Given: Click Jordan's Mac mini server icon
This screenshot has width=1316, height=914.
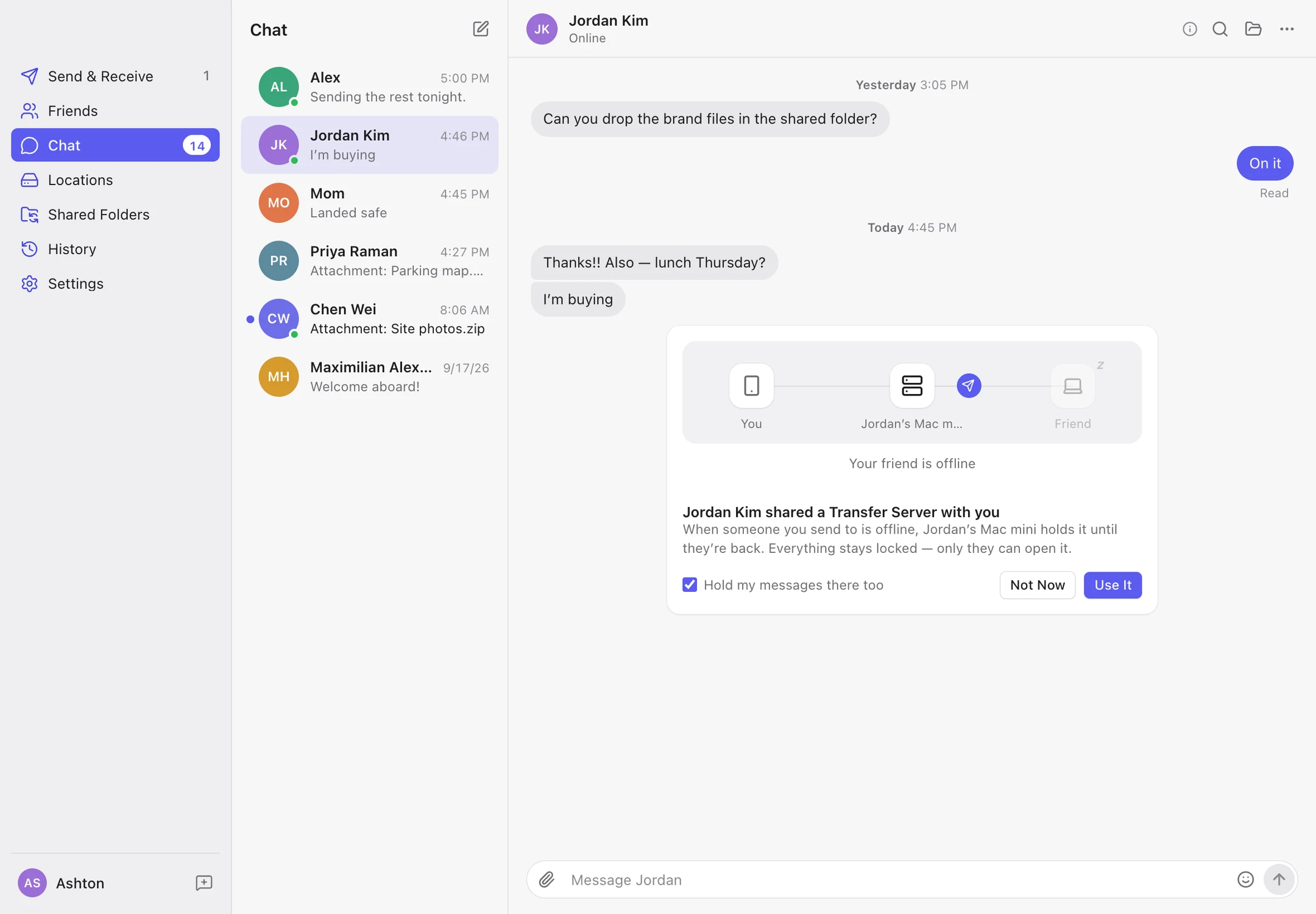Looking at the screenshot, I should click(x=911, y=385).
